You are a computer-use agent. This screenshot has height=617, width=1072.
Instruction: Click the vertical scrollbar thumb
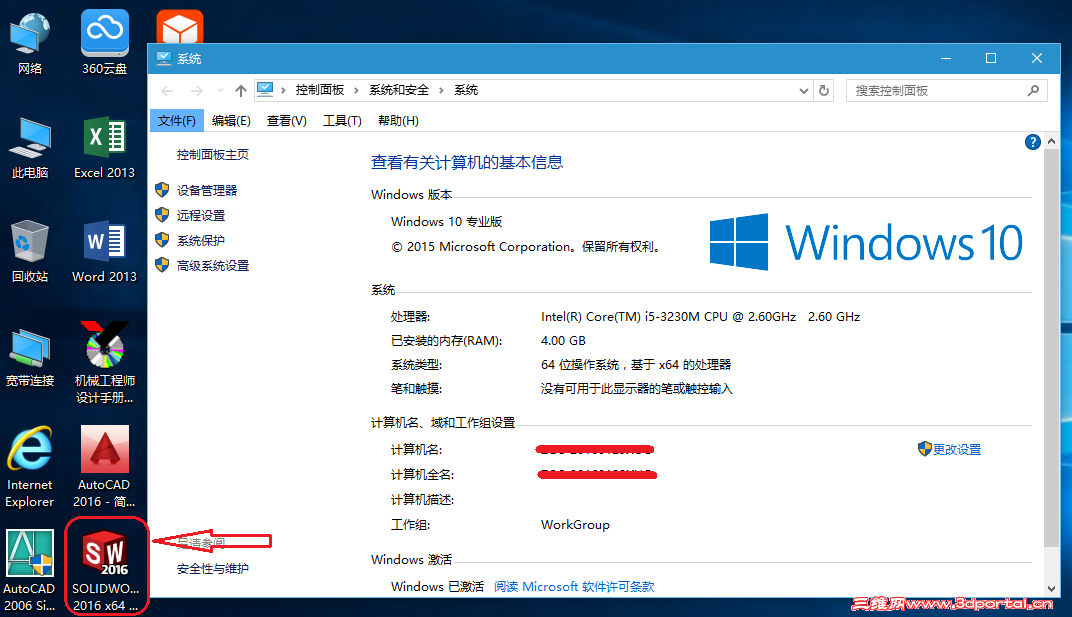click(1051, 347)
